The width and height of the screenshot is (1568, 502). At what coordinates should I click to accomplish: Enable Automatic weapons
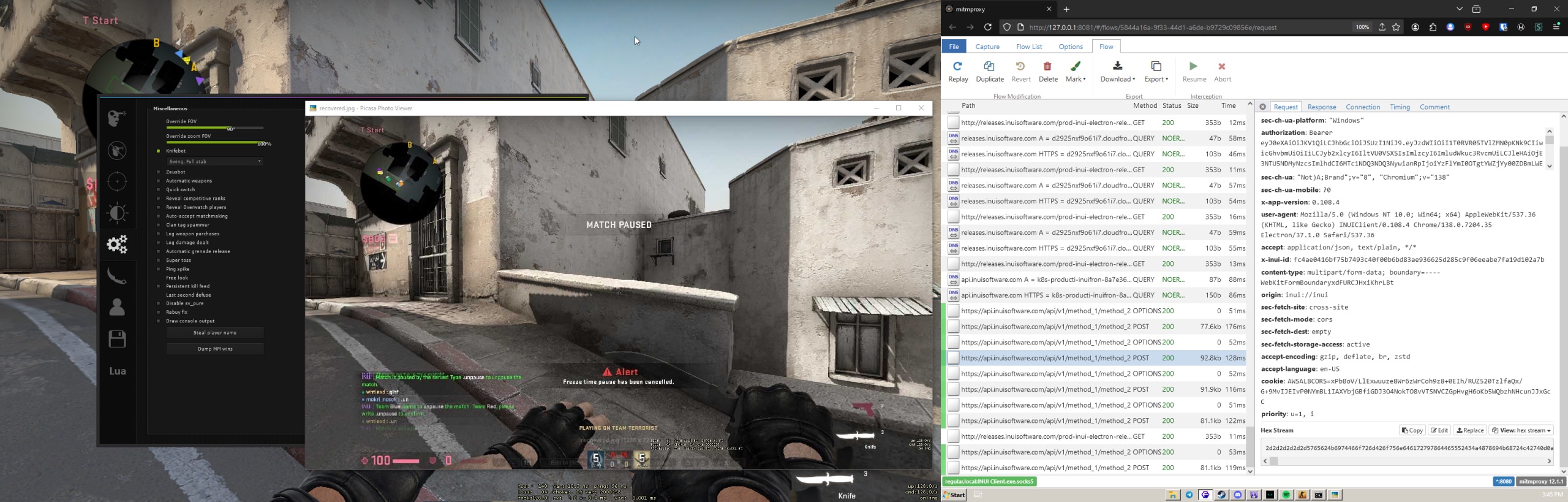click(158, 181)
